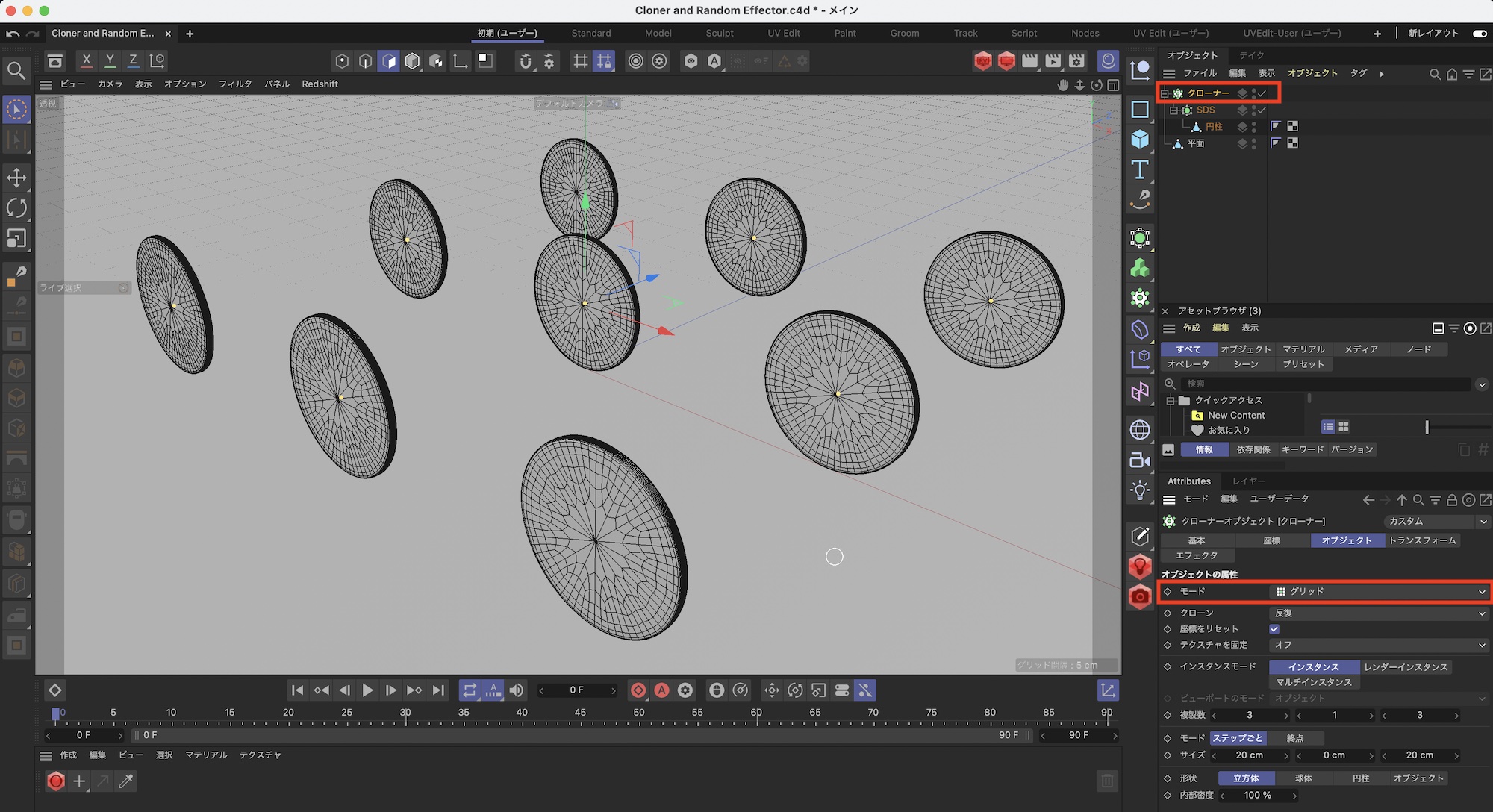Choose the 球体 shape button
Viewport: 1493px width, 812px height.
point(1303,778)
